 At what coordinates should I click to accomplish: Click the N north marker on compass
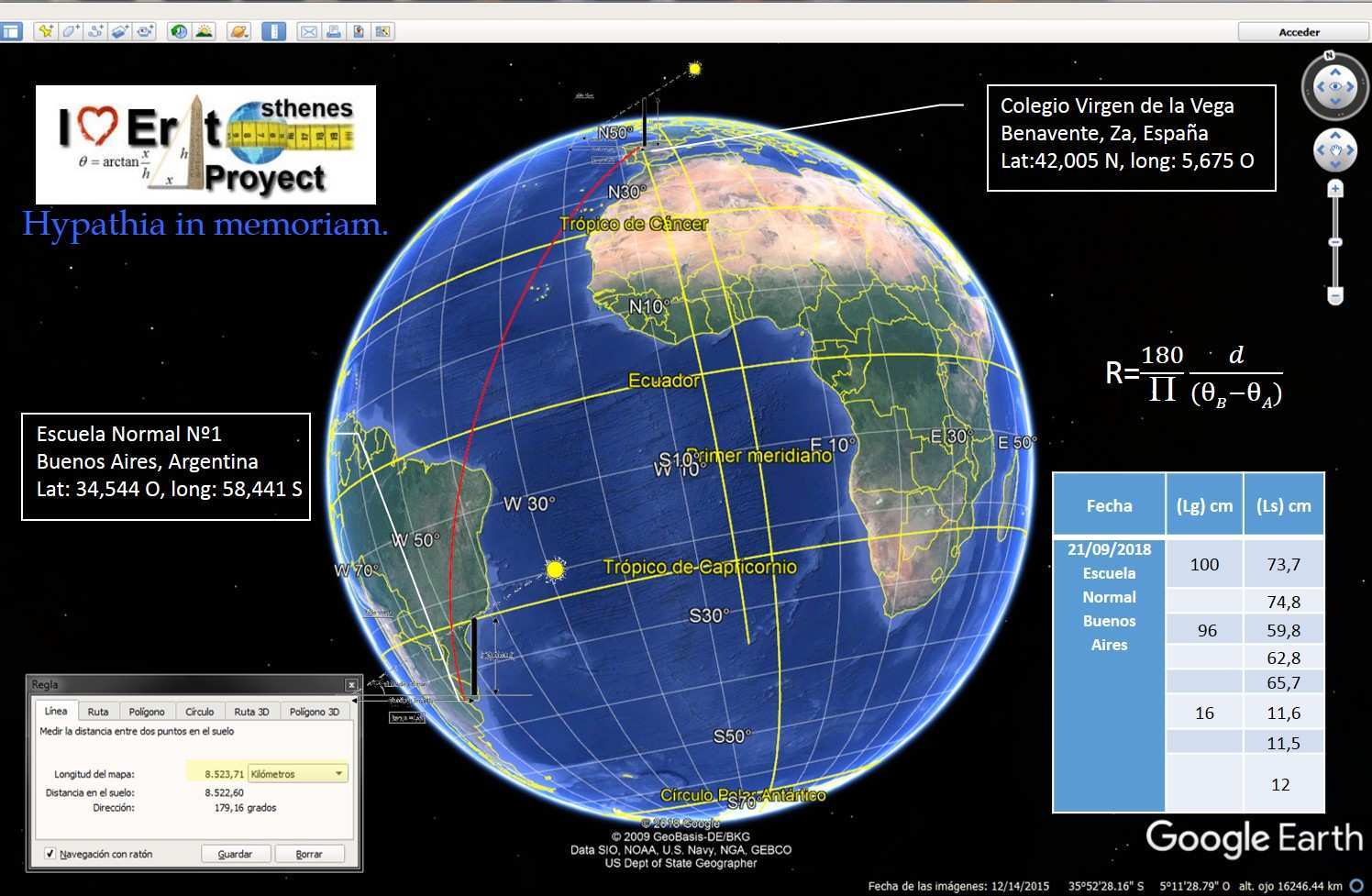point(1329,56)
